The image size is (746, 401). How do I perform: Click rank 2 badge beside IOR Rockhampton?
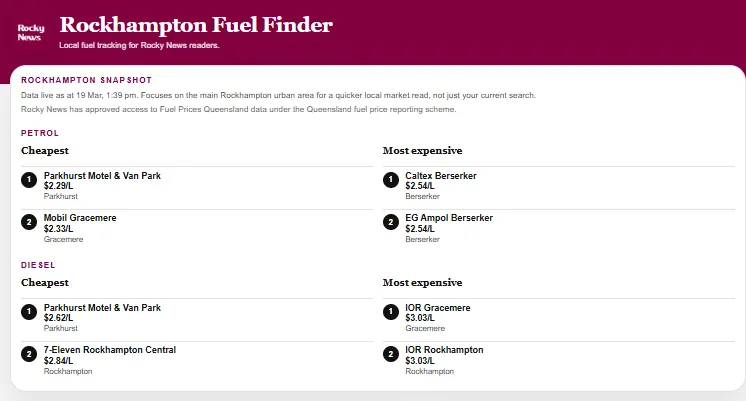391,354
